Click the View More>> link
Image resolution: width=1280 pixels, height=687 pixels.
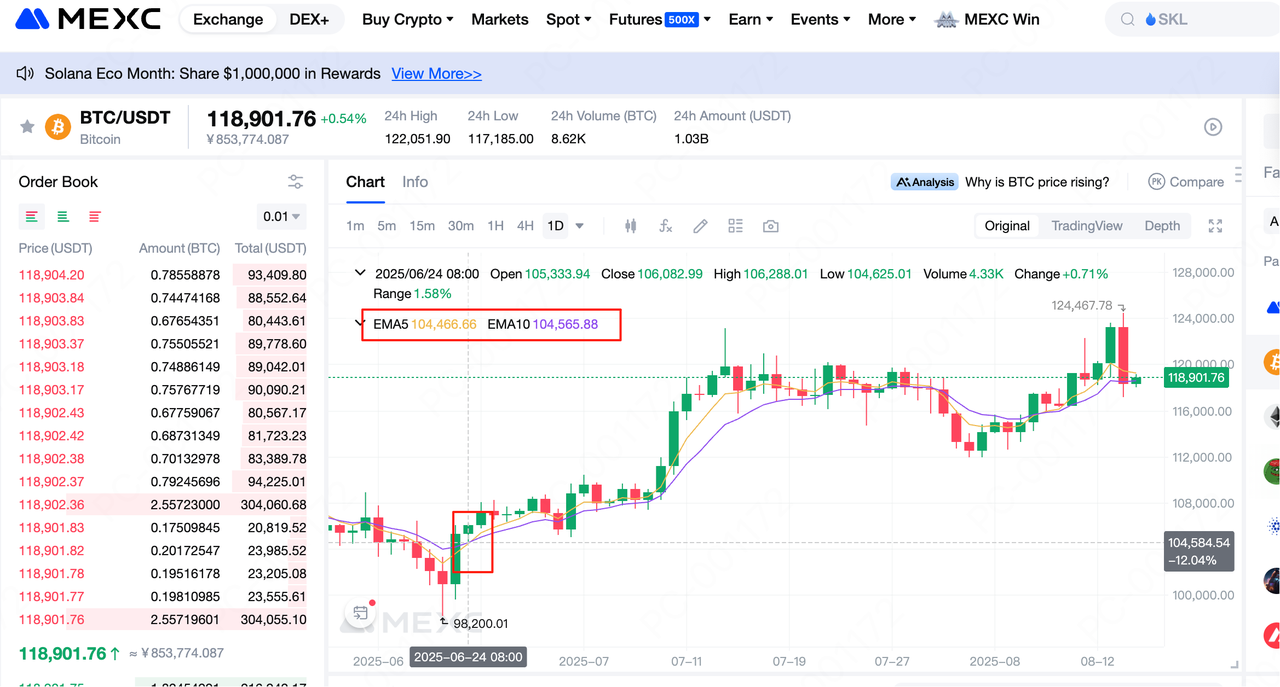(x=436, y=74)
